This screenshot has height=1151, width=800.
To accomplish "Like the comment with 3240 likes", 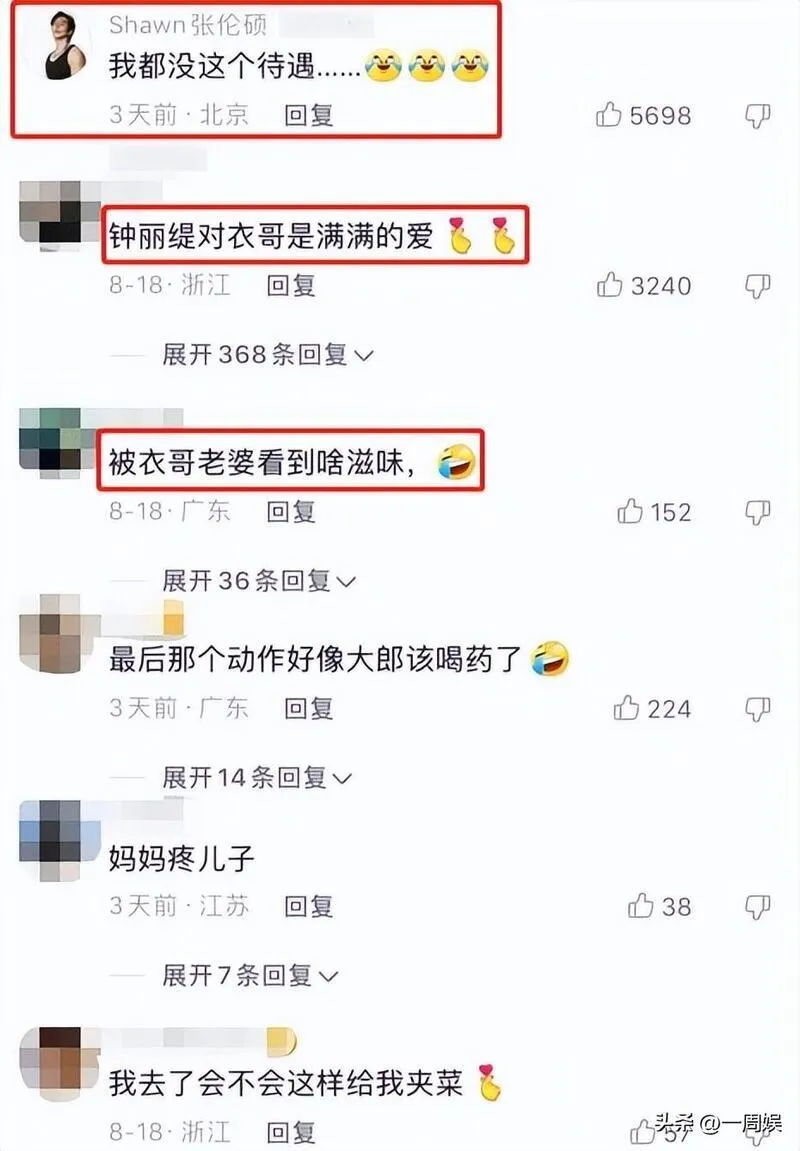I will [x=609, y=285].
